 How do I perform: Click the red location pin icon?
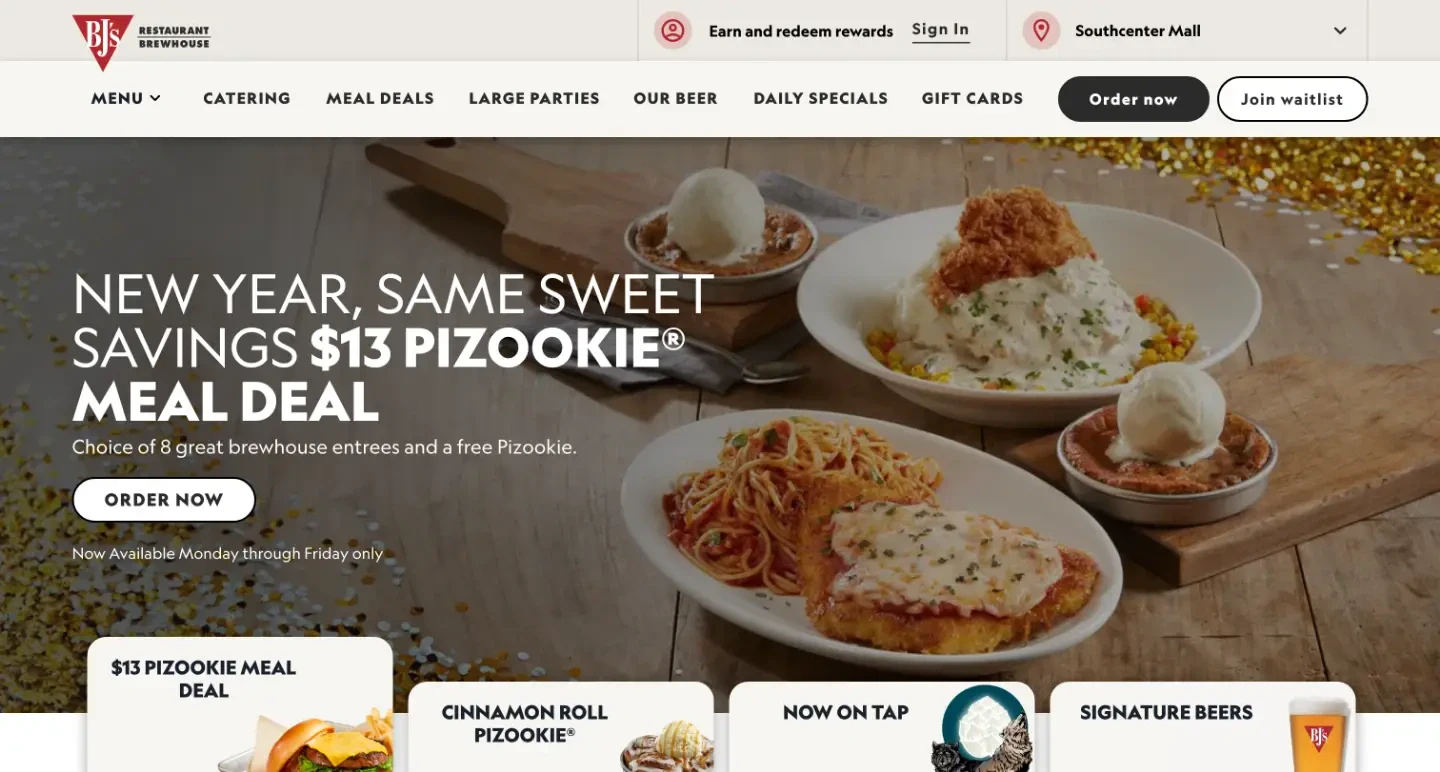[x=1041, y=30]
